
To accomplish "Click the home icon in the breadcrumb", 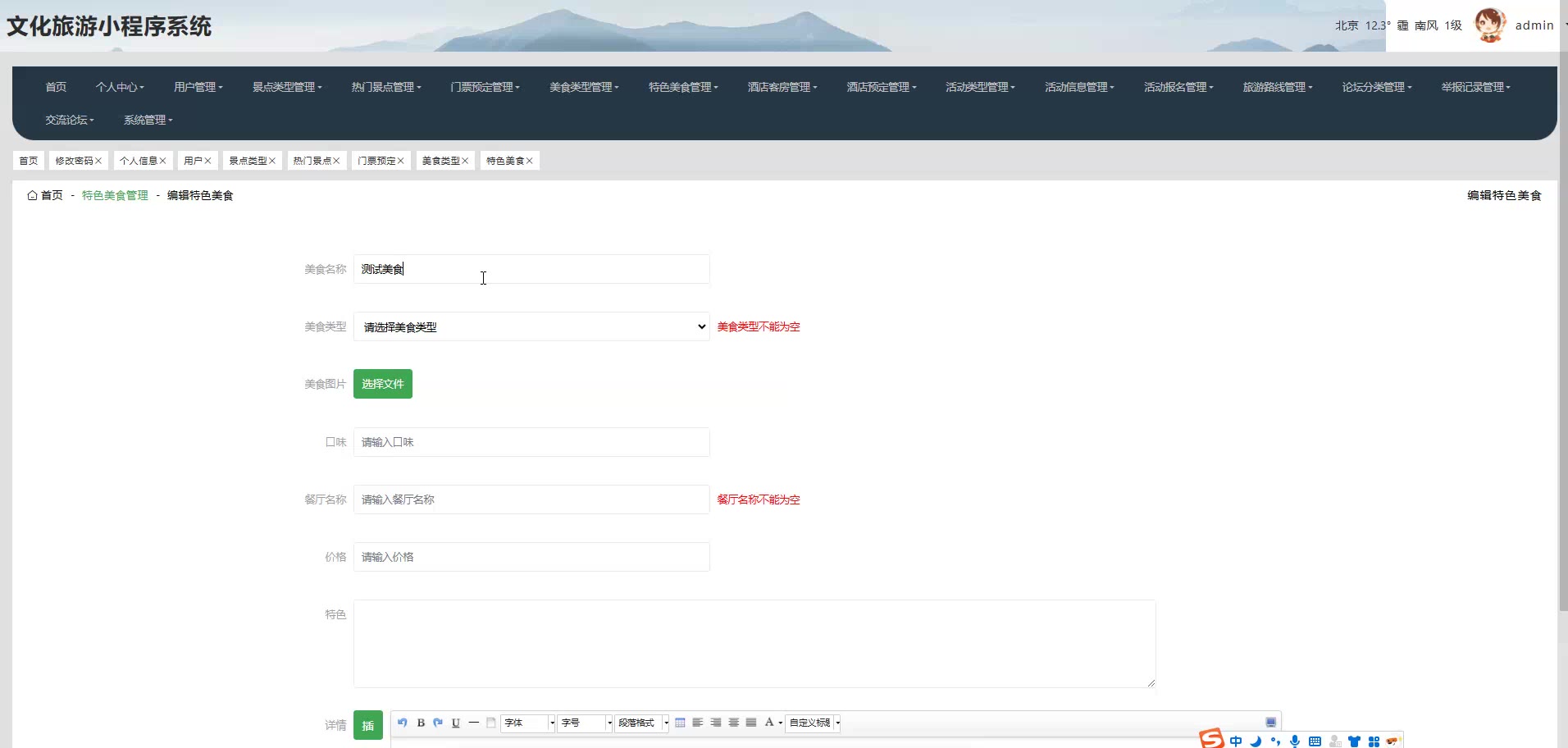I will pos(32,195).
